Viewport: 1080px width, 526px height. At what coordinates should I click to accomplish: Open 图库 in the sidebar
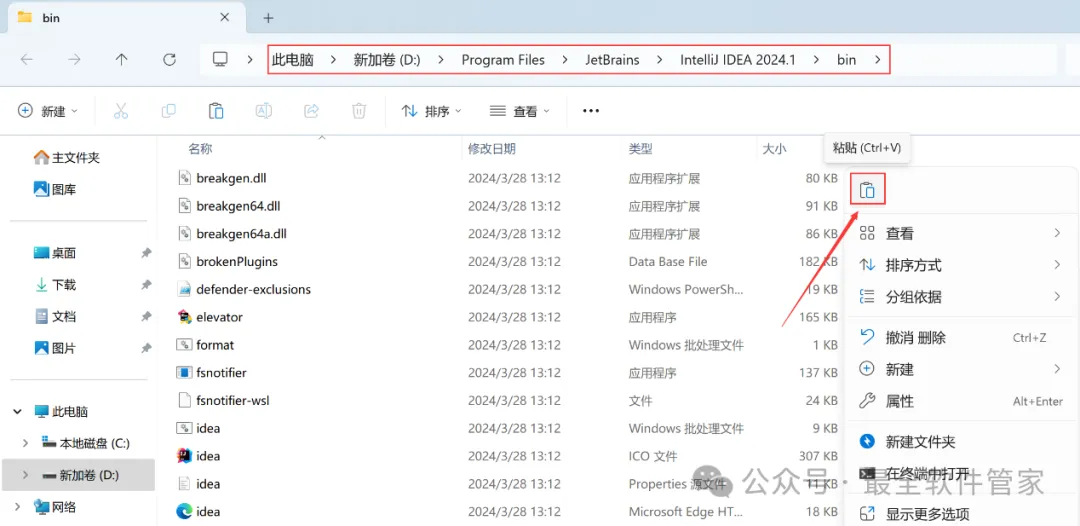pos(55,189)
